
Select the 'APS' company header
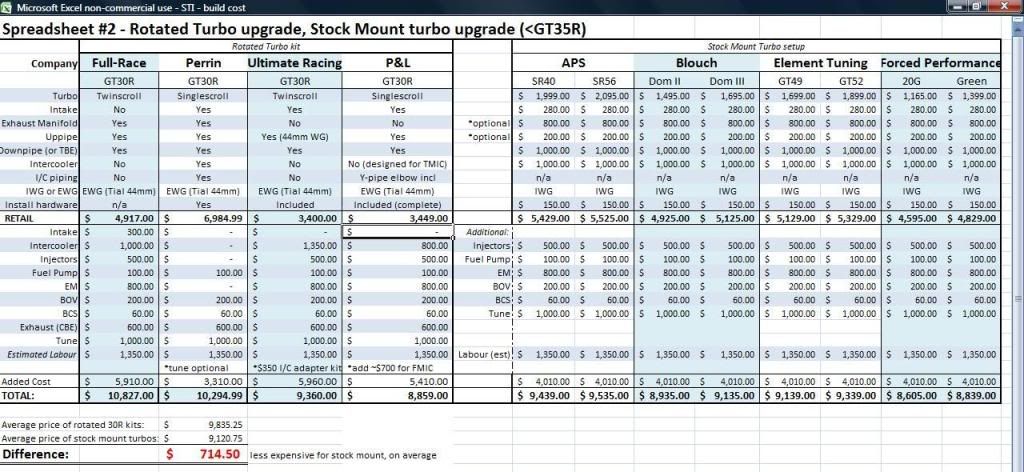[573, 63]
